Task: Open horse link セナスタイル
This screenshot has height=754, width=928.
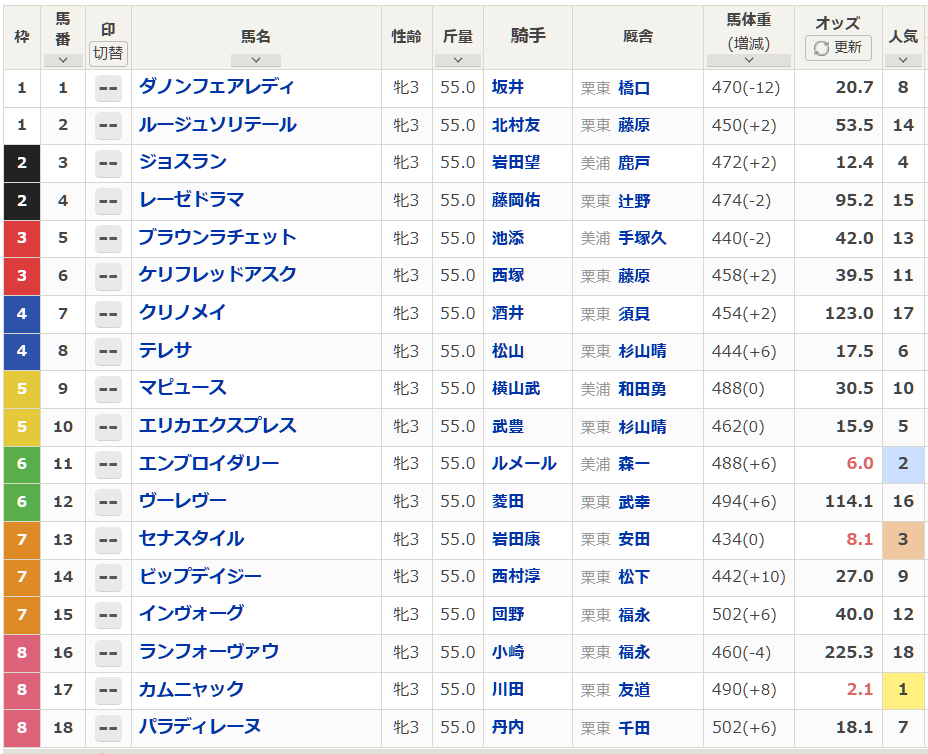Action: point(191,539)
